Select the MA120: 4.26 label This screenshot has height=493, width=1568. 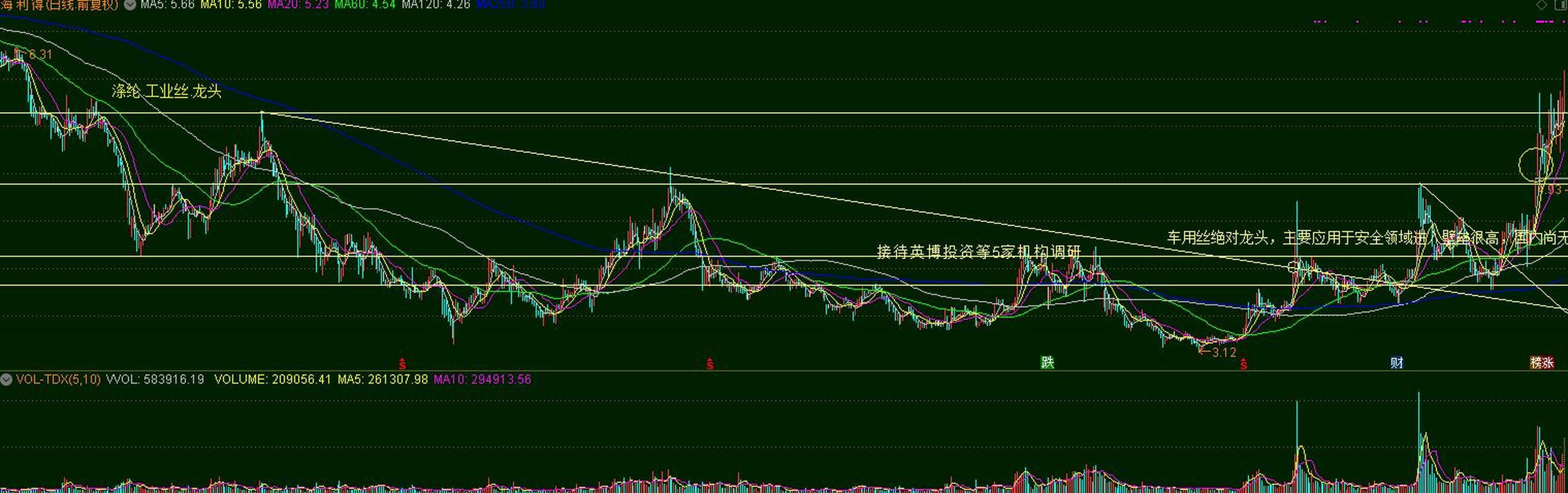pyautogui.click(x=436, y=5)
